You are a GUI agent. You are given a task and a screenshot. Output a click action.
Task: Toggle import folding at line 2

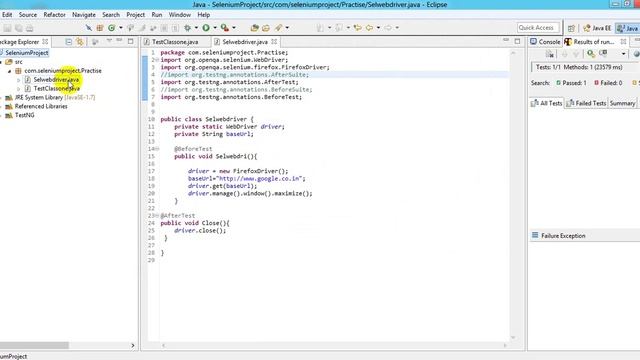click(156, 60)
